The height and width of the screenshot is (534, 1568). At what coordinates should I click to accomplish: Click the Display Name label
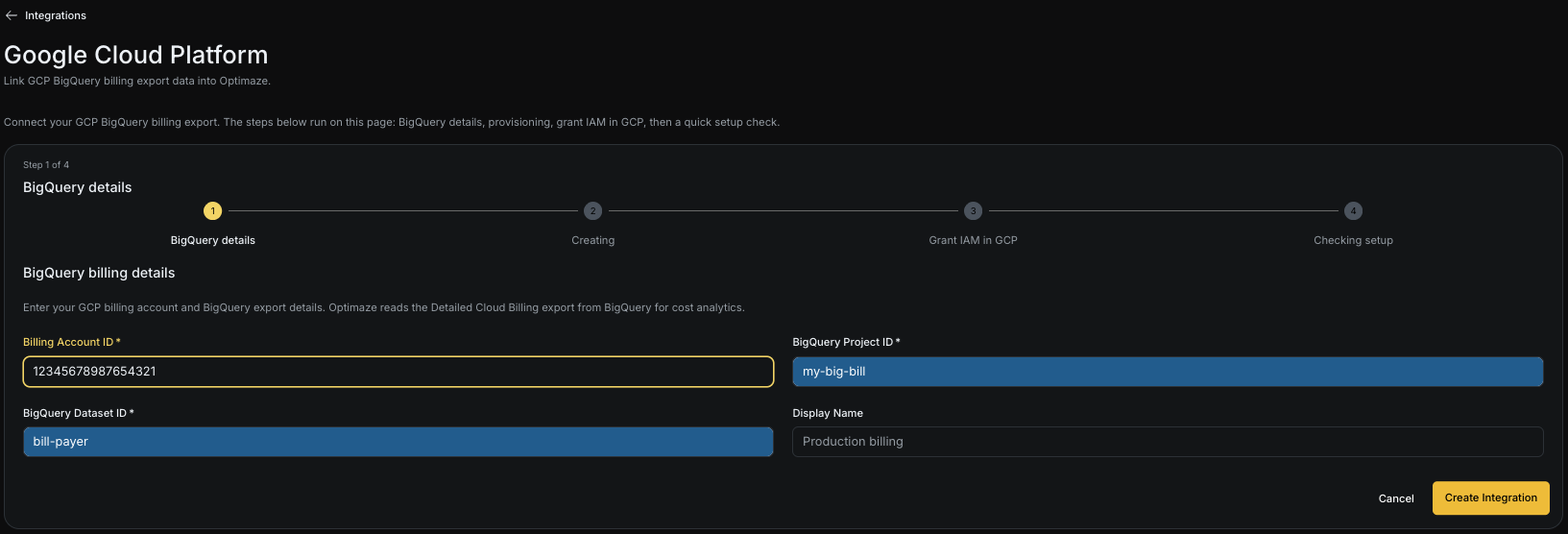pos(828,413)
